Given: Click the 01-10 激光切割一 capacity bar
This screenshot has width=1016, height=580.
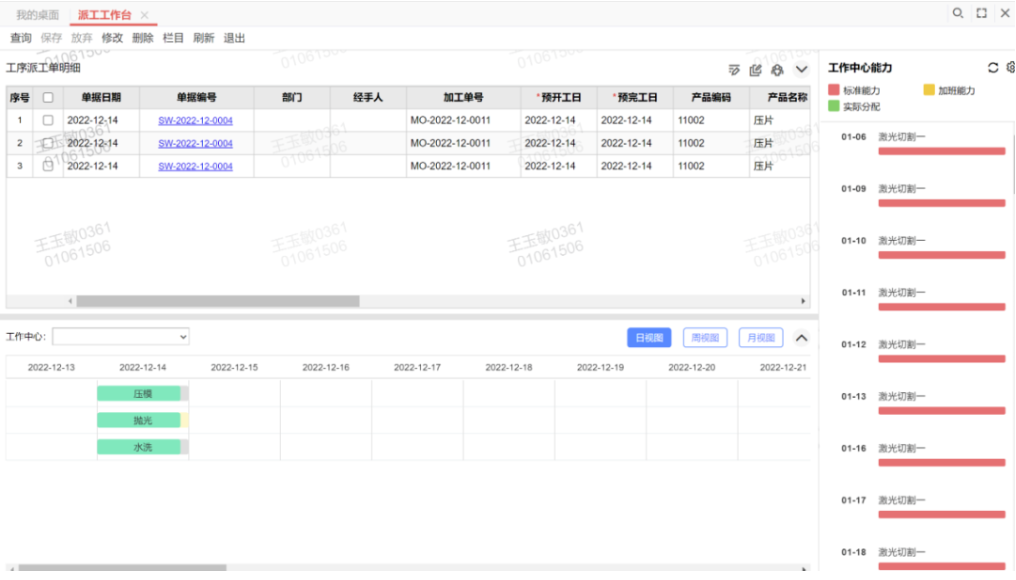Looking at the screenshot, I should point(941,255).
